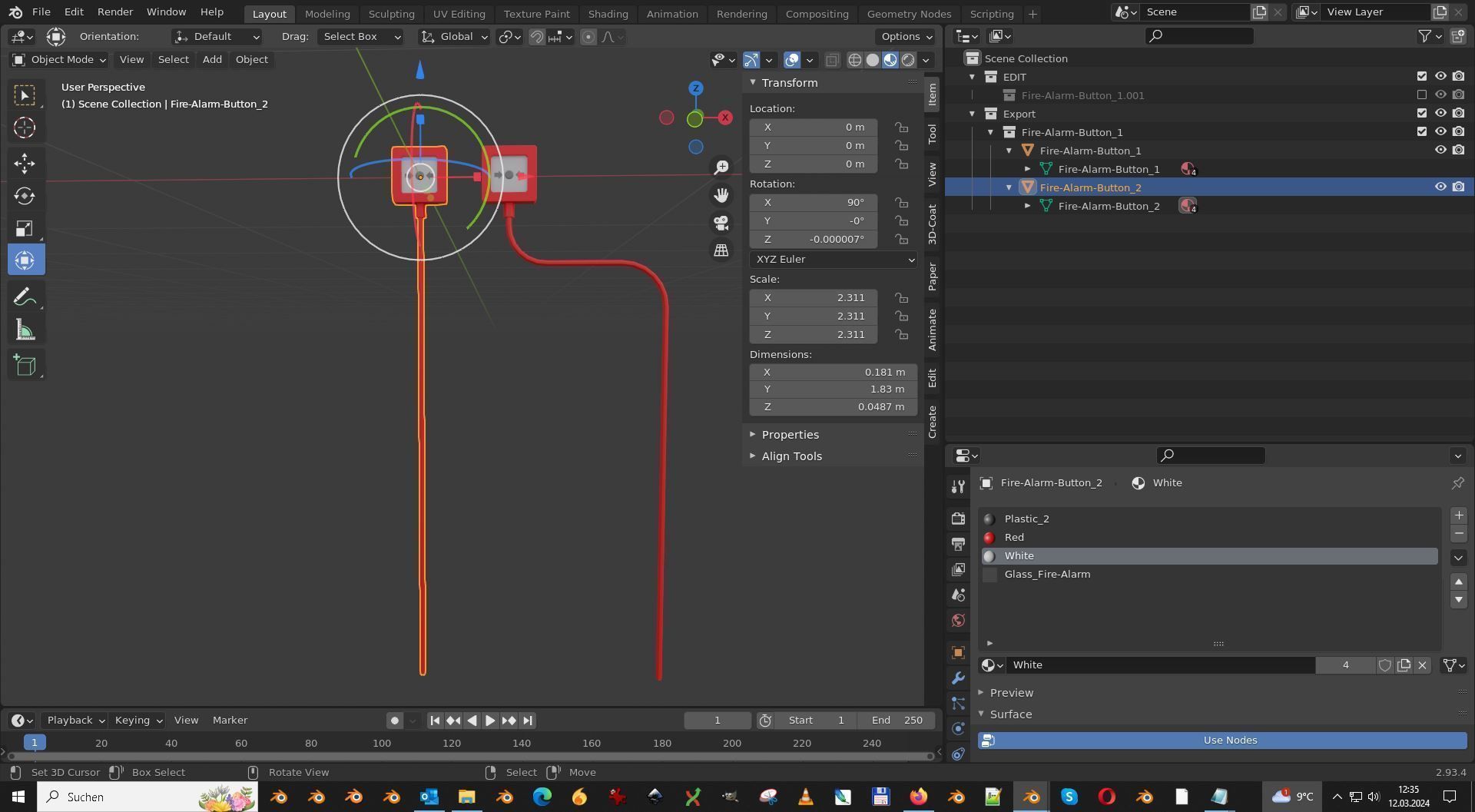Open XYZ Euler rotation mode dropdown

(834, 260)
